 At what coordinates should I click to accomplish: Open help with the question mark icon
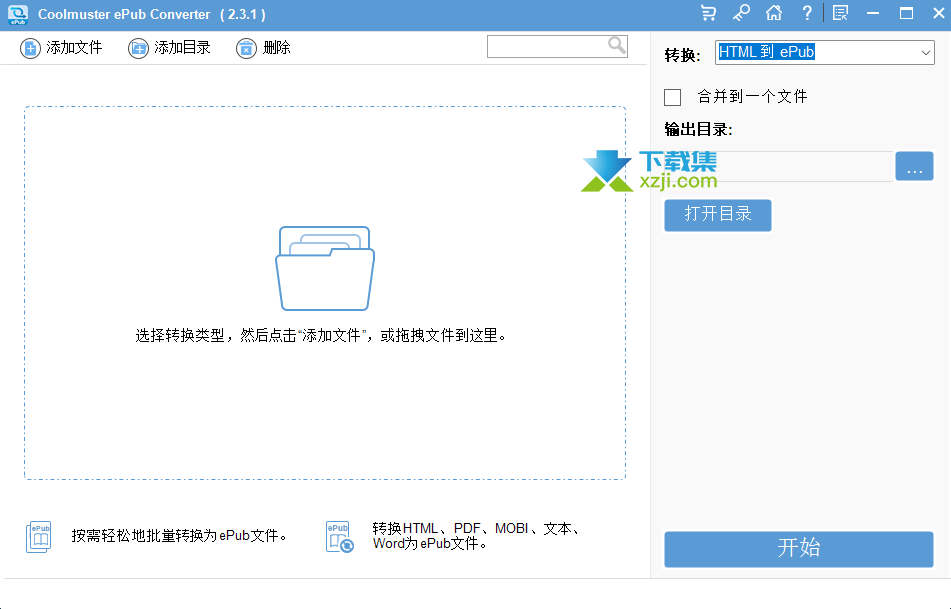point(806,14)
